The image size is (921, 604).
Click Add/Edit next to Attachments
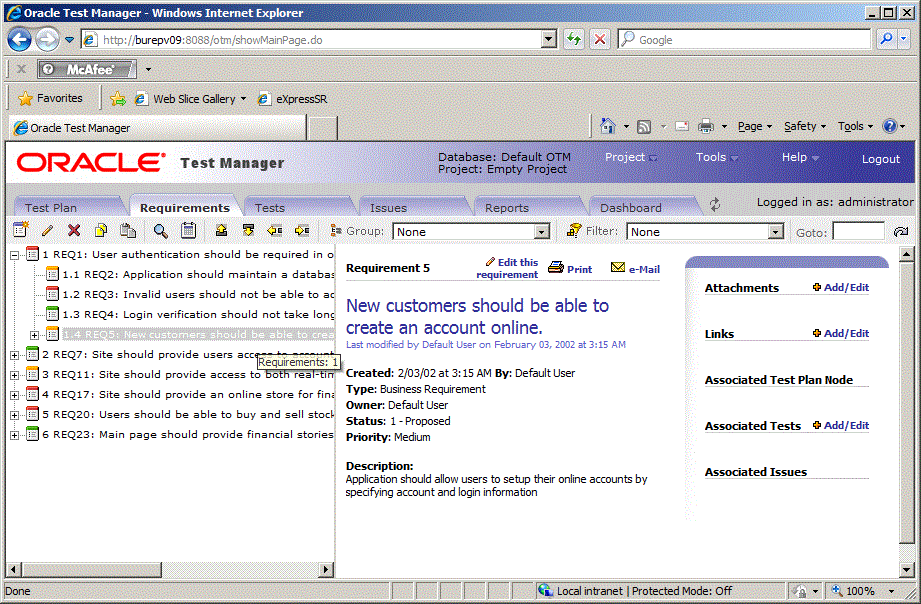click(x=841, y=287)
